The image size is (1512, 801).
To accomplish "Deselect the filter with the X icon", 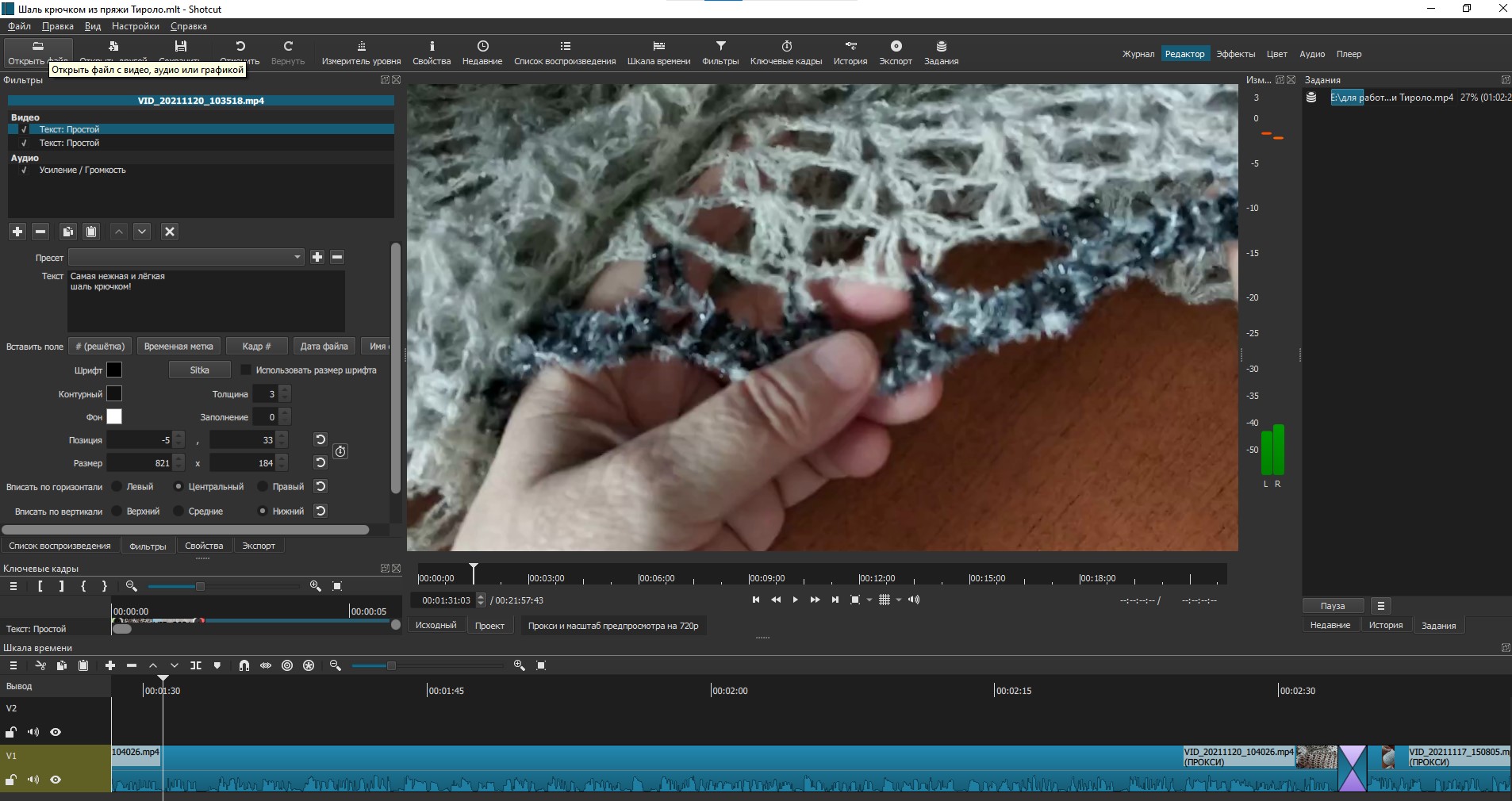I will [169, 232].
